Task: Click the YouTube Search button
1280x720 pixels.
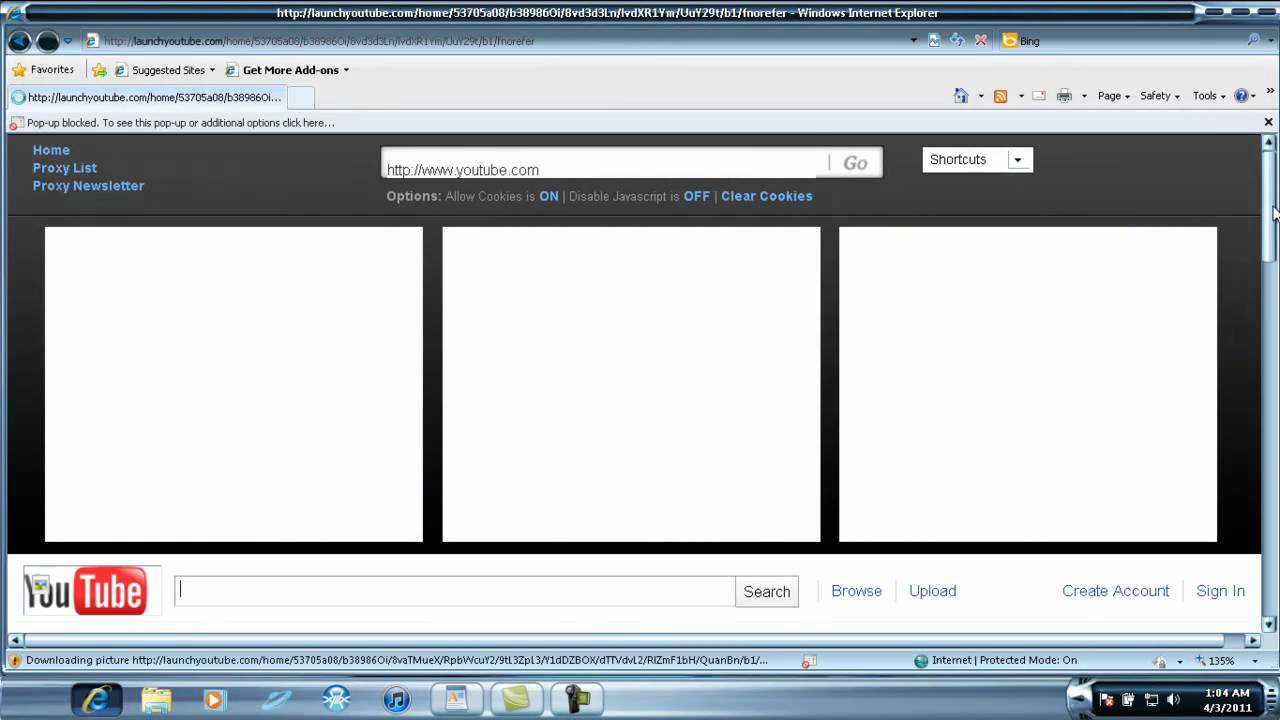Action: coord(767,591)
